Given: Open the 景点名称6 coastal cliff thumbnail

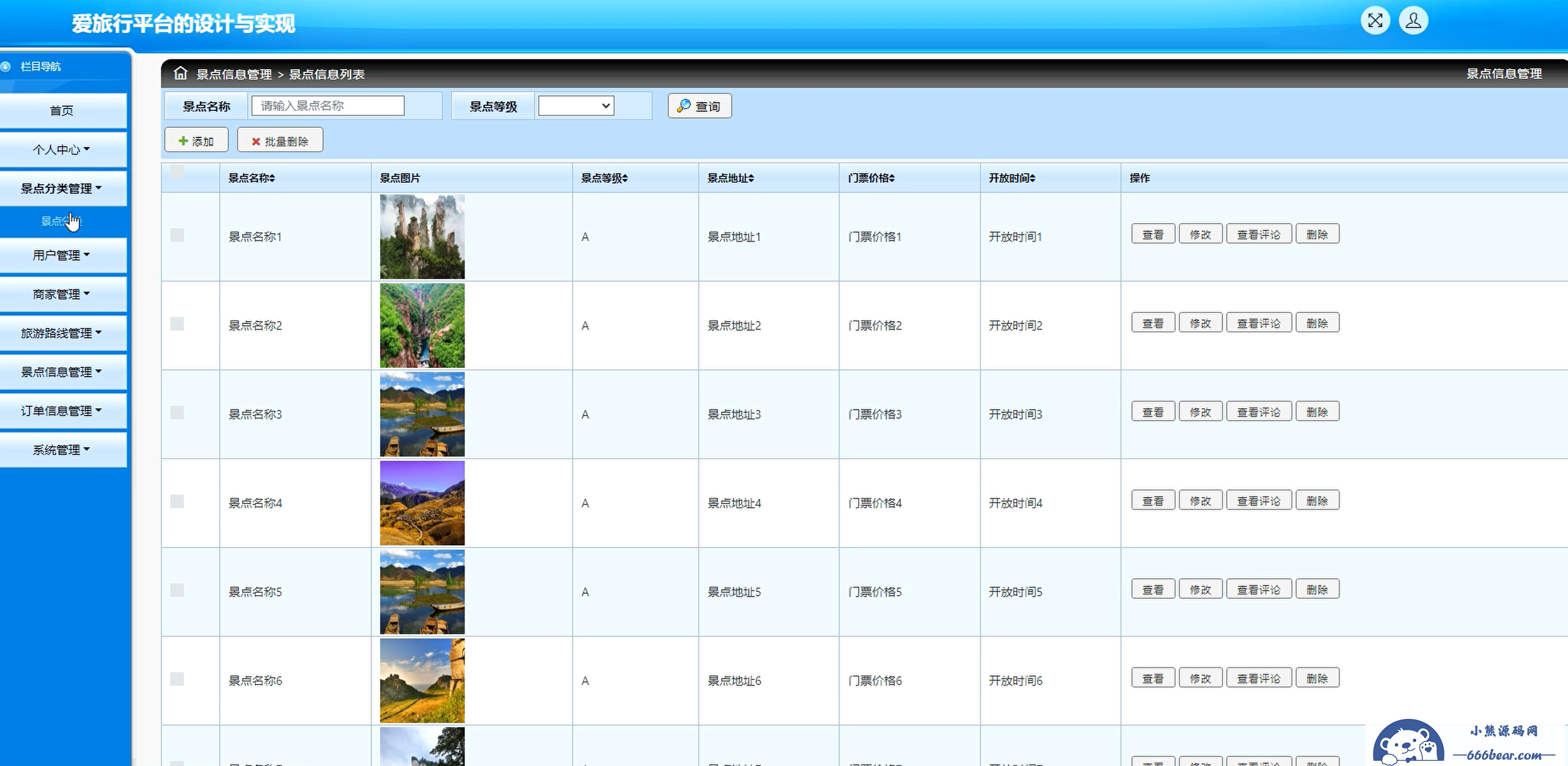Looking at the screenshot, I should click(422, 681).
